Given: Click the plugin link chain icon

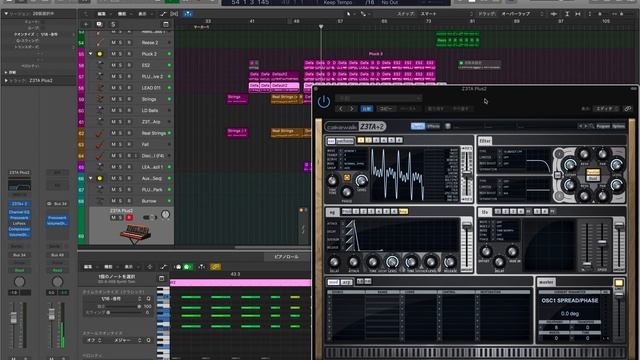Looking at the screenshot, I should coord(628,109).
